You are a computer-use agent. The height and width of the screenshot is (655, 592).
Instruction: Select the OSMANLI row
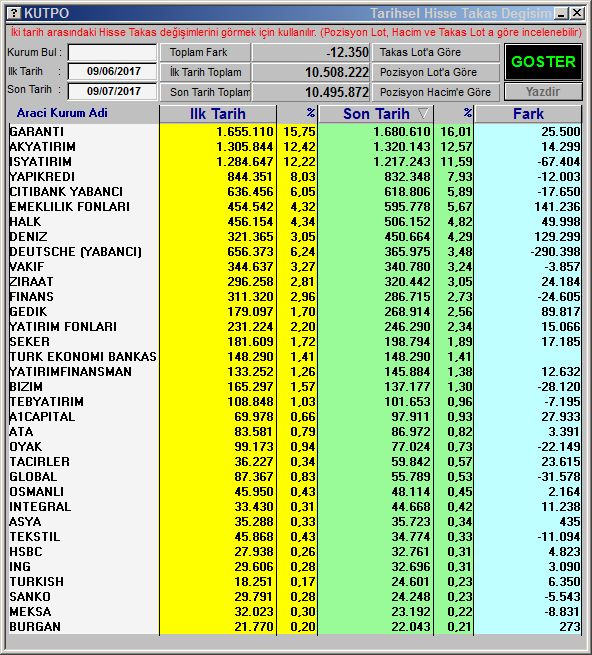coord(295,492)
